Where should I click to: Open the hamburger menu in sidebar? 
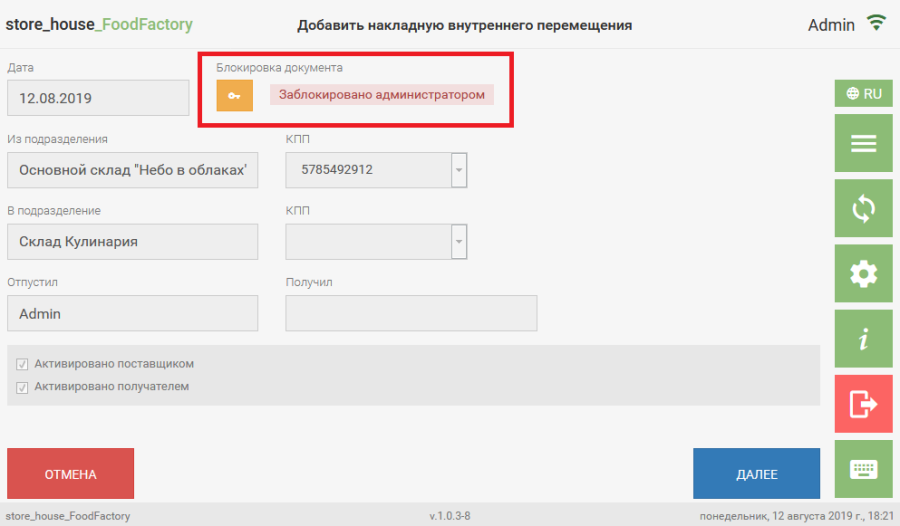coord(863,144)
